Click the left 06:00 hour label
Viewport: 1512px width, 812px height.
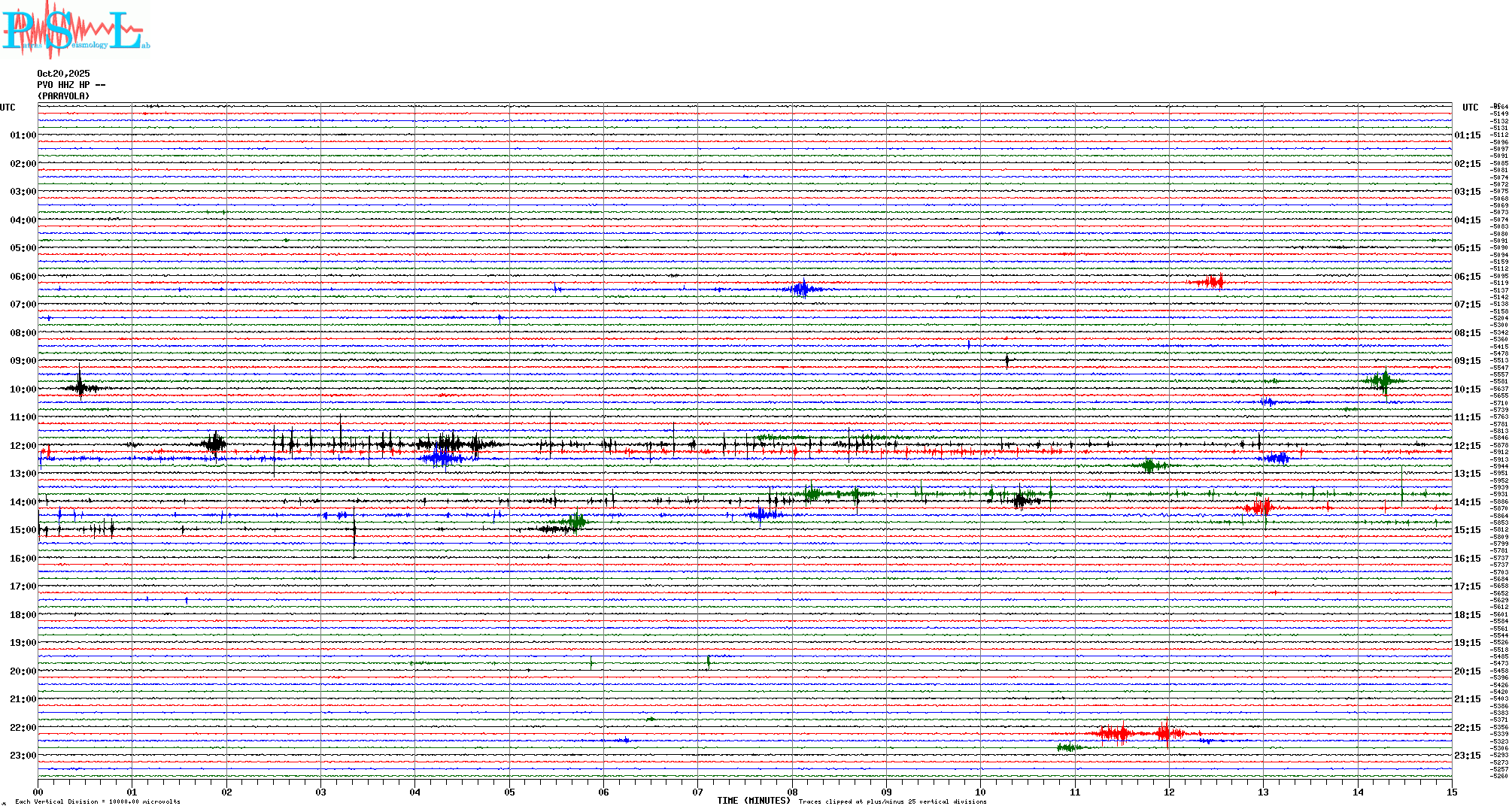(x=23, y=277)
